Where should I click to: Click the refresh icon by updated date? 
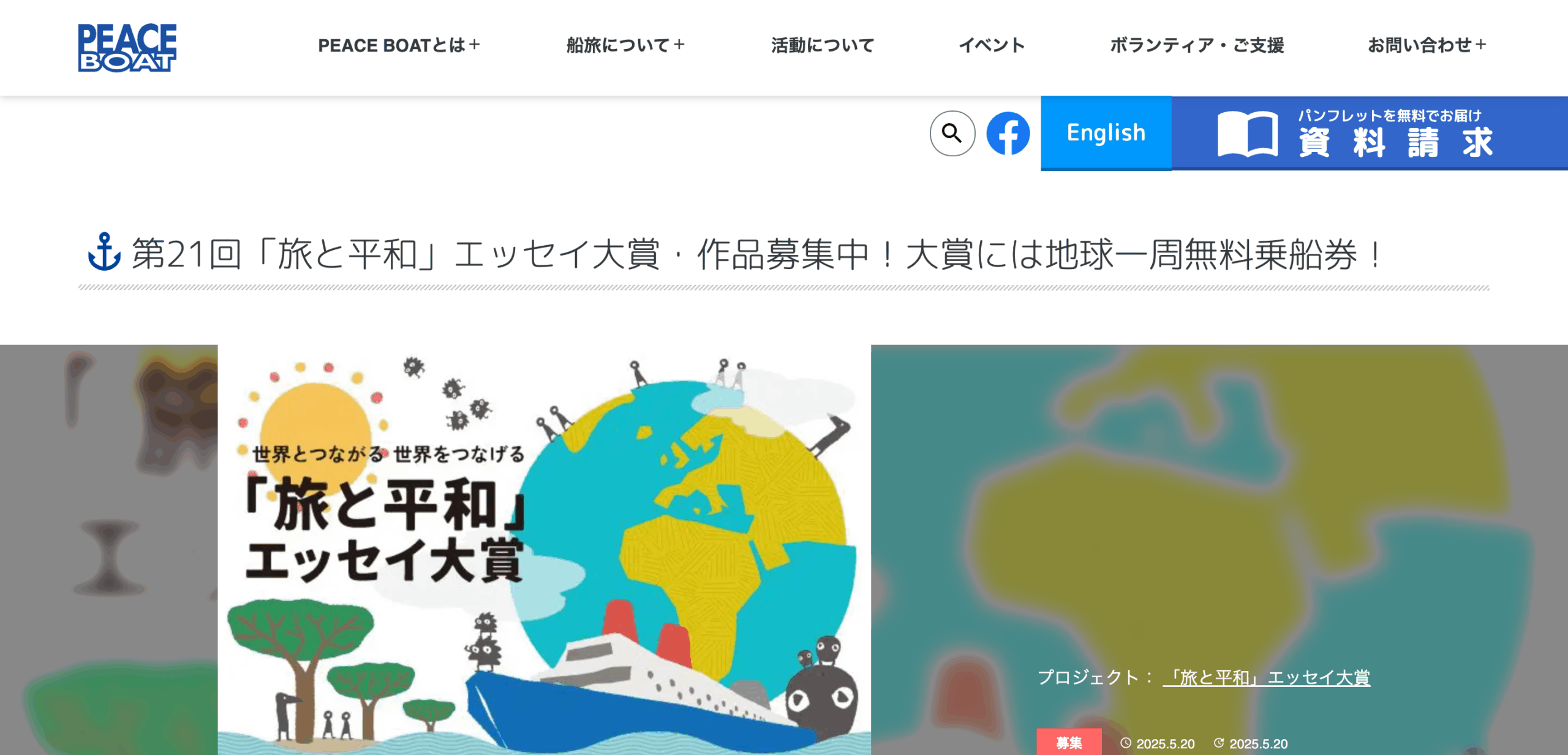(1219, 743)
